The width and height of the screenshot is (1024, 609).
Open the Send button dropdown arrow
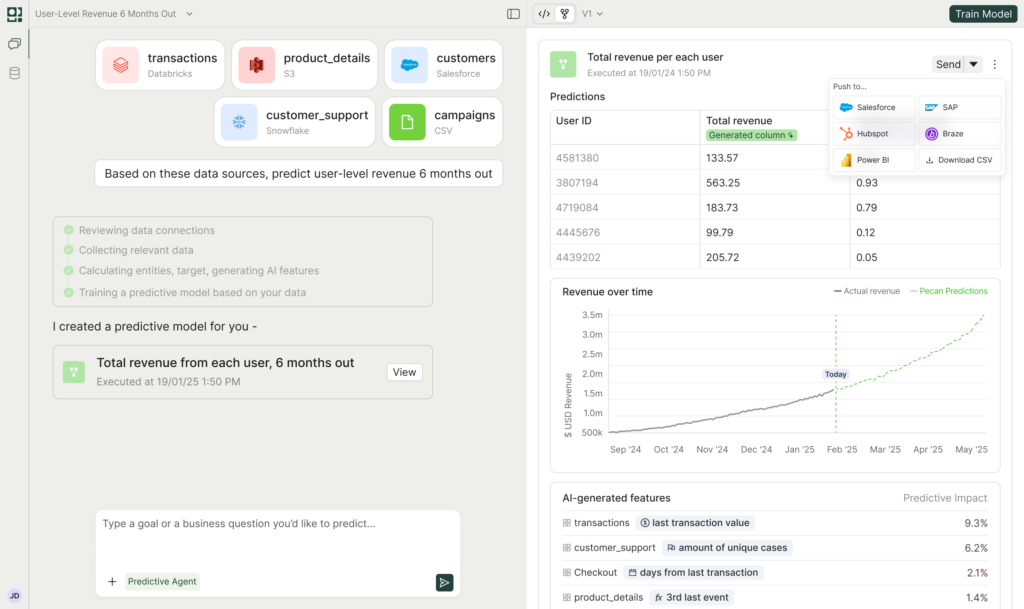coord(975,63)
